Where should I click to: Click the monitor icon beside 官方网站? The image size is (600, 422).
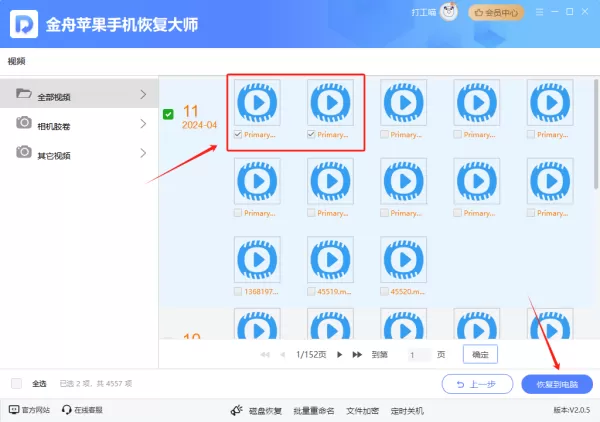(14, 410)
